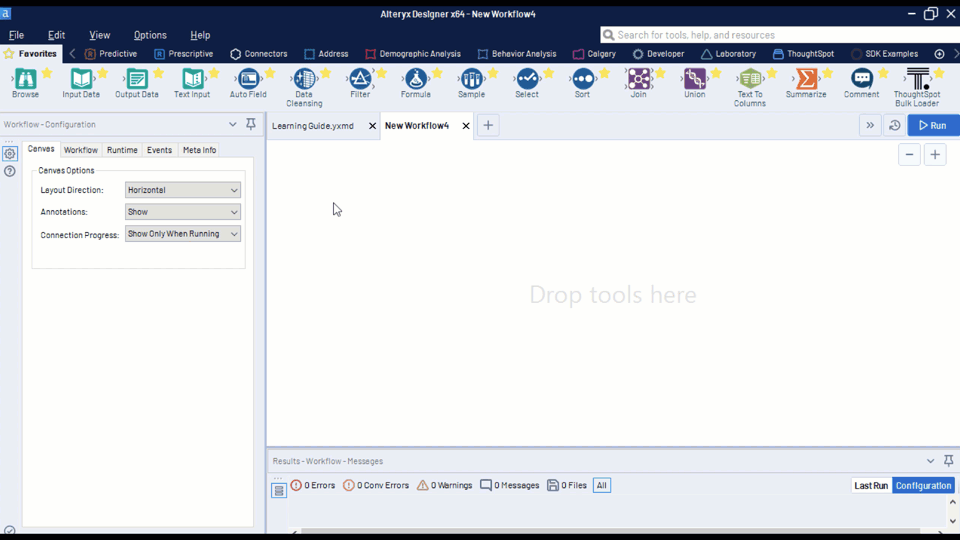
Task: Toggle the favorite star on Input Data tool
Action: (x=103, y=74)
